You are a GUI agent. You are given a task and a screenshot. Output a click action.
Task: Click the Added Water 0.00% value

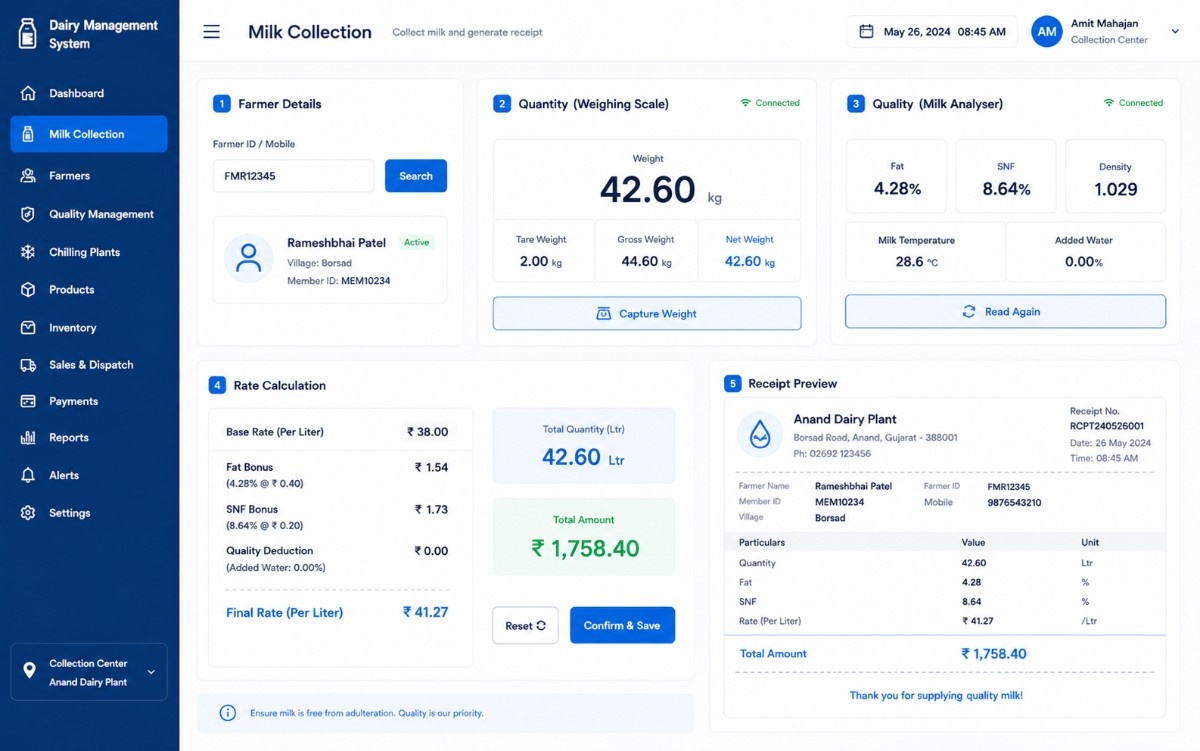click(x=1084, y=261)
